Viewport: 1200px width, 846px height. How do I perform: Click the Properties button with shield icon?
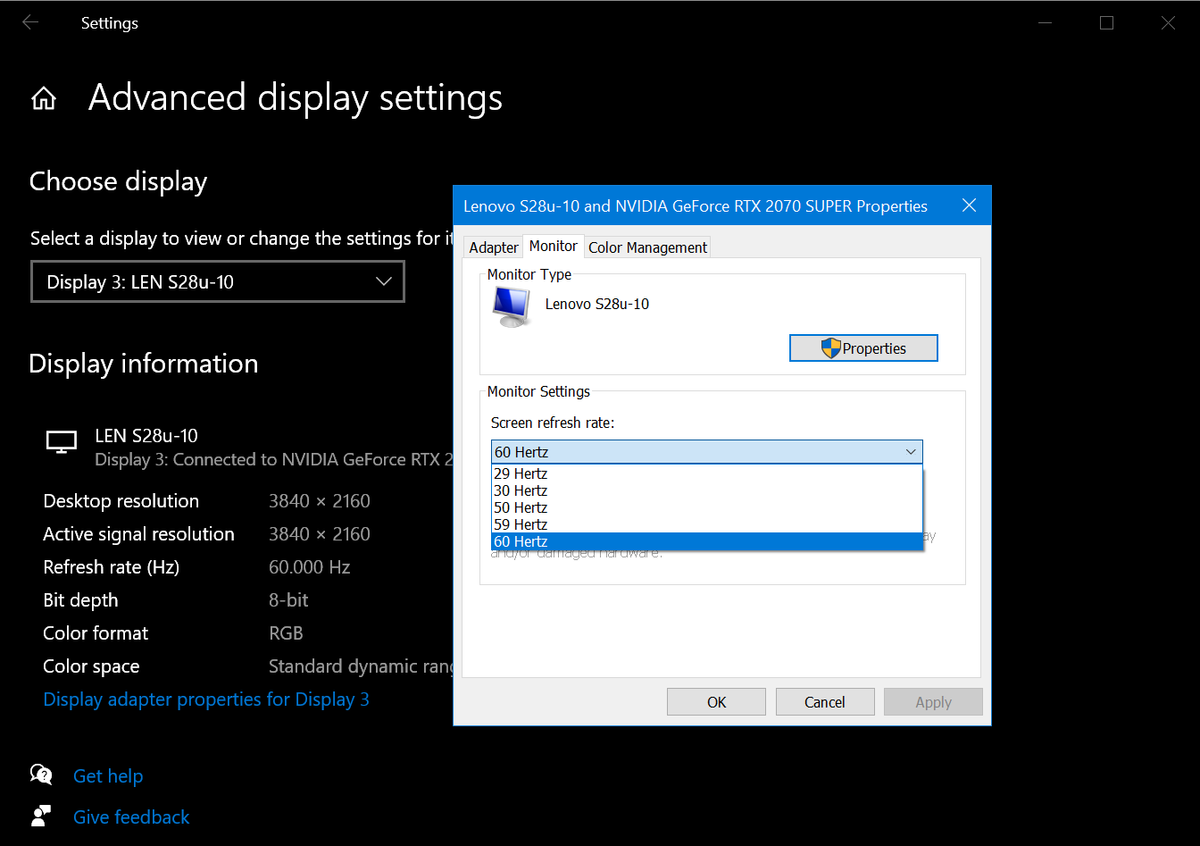click(x=863, y=347)
